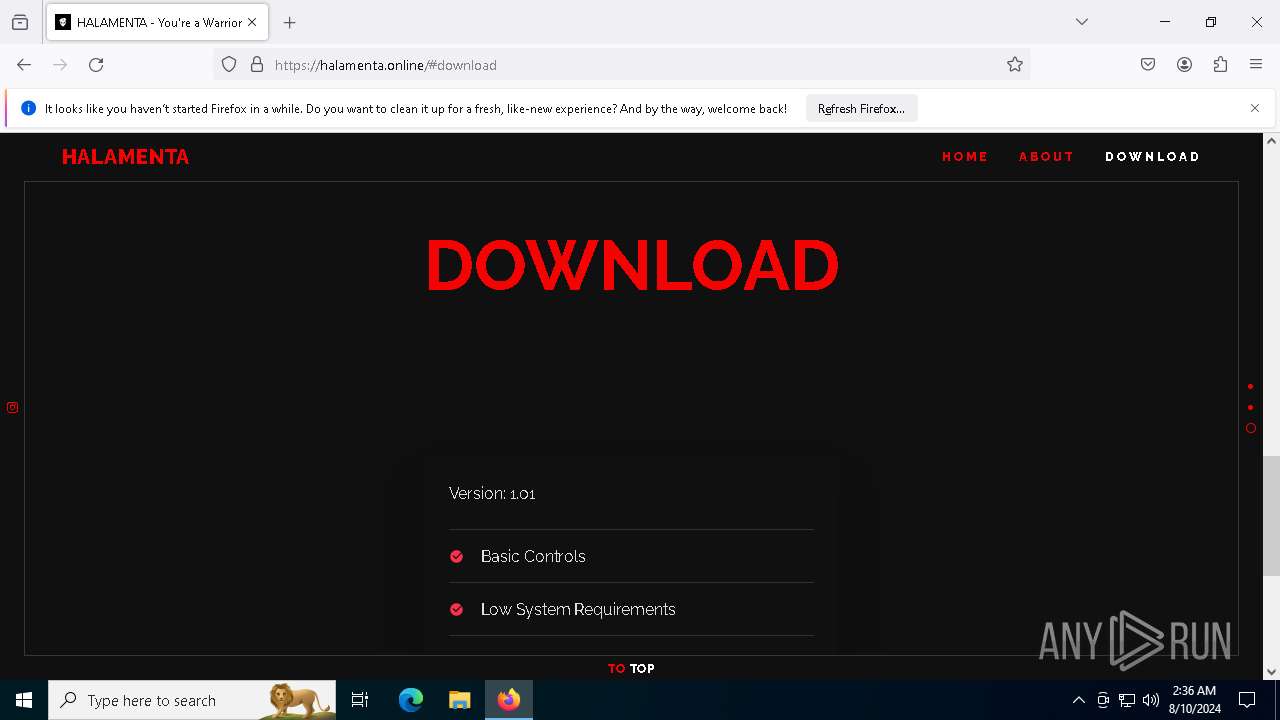Viewport: 1280px width, 720px height.
Task: Click the page vertical scrollbar thumb
Action: click(1271, 516)
